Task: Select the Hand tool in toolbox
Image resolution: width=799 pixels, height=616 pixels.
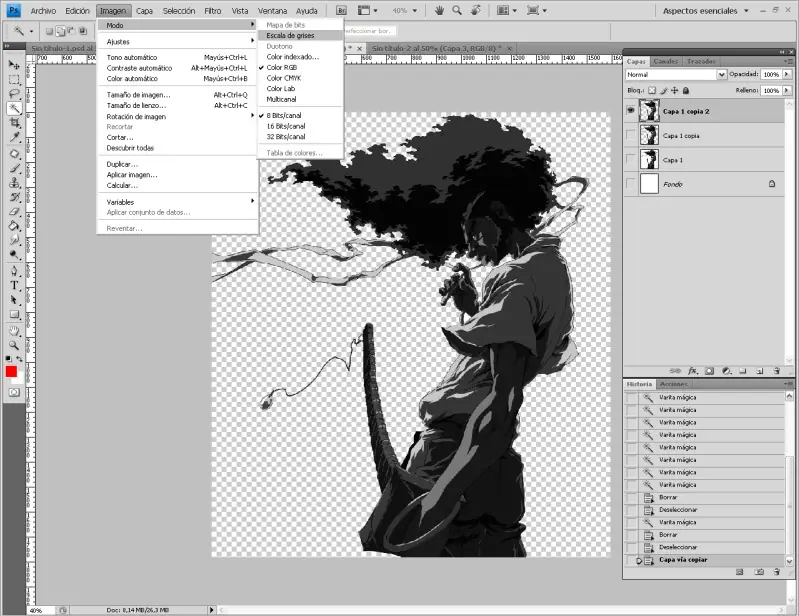Action: click(x=14, y=331)
